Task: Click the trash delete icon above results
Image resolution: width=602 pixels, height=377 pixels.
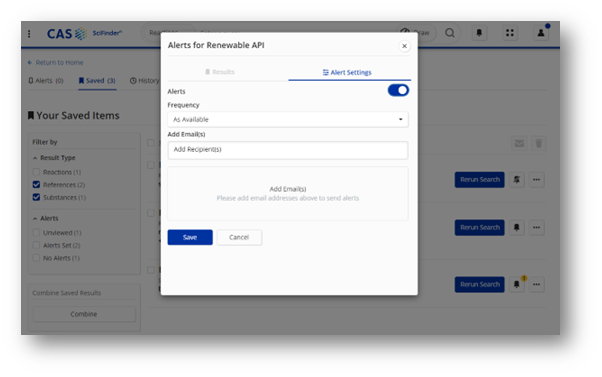Action: click(539, 144)
